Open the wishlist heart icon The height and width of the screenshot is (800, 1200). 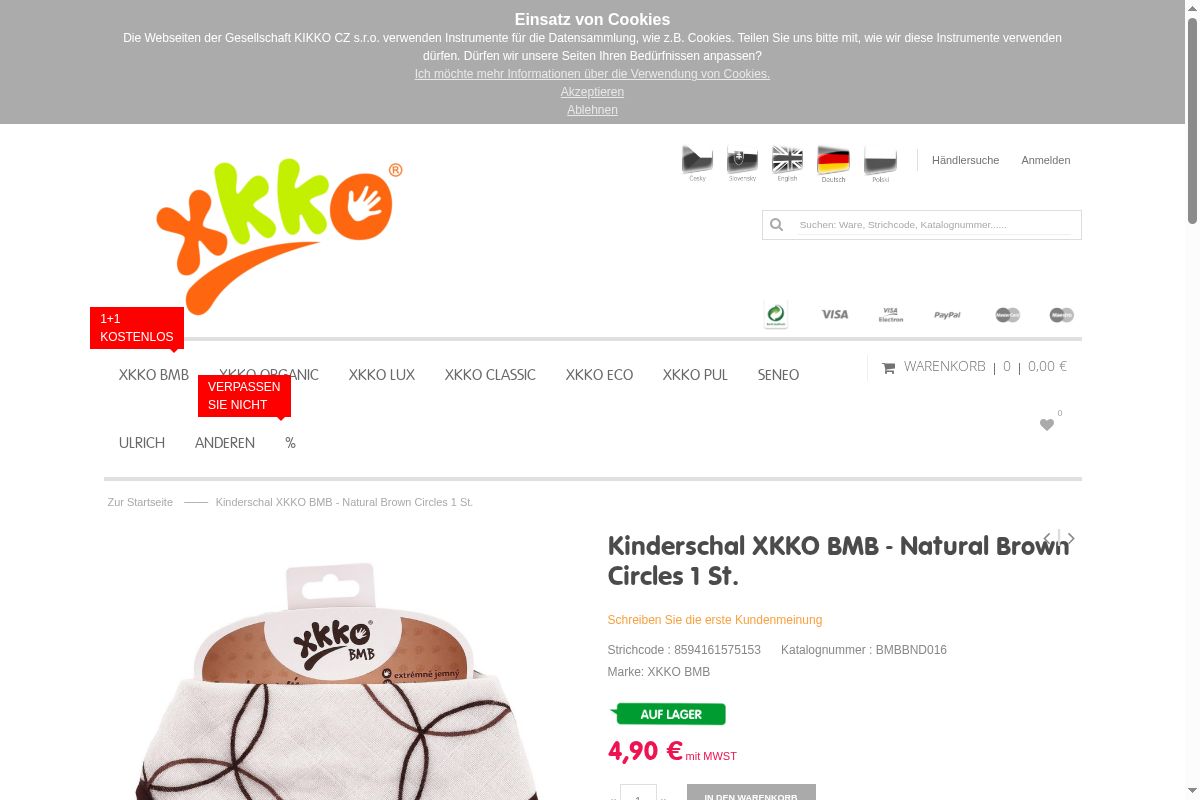click(1047, 425)
